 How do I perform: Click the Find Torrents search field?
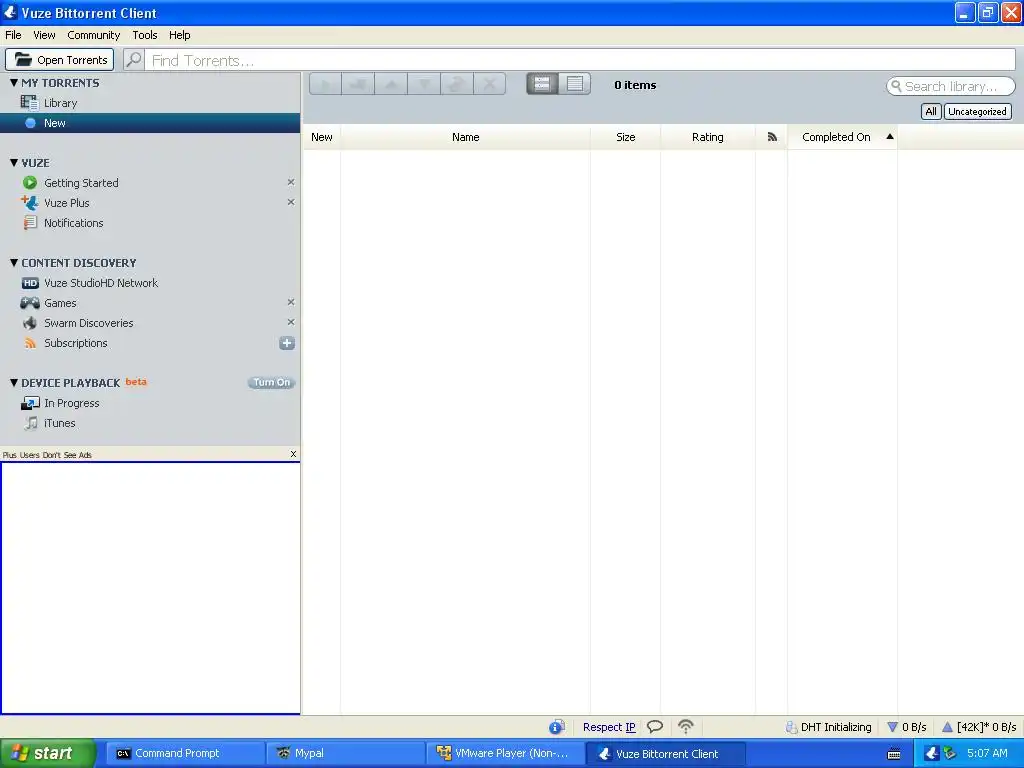[x=580, y=60]
